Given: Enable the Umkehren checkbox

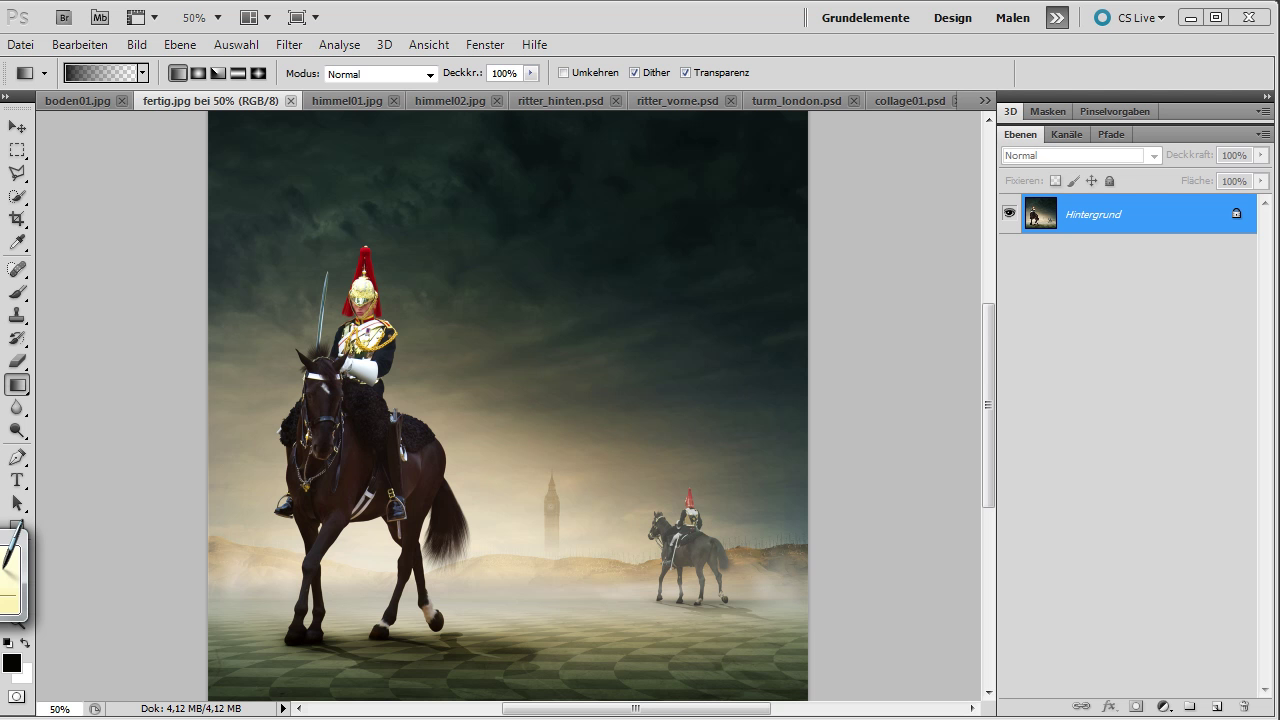Looking at the screenshot, I should (x=564, y=73).
